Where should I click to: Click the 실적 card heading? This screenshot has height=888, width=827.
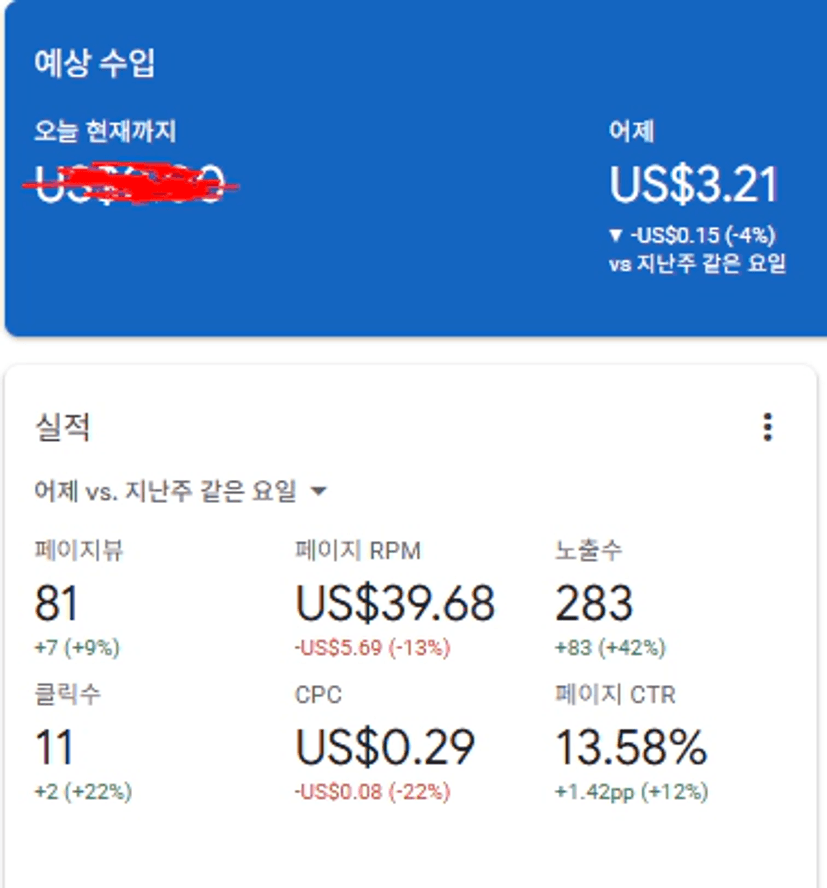(x=62, y=428)
